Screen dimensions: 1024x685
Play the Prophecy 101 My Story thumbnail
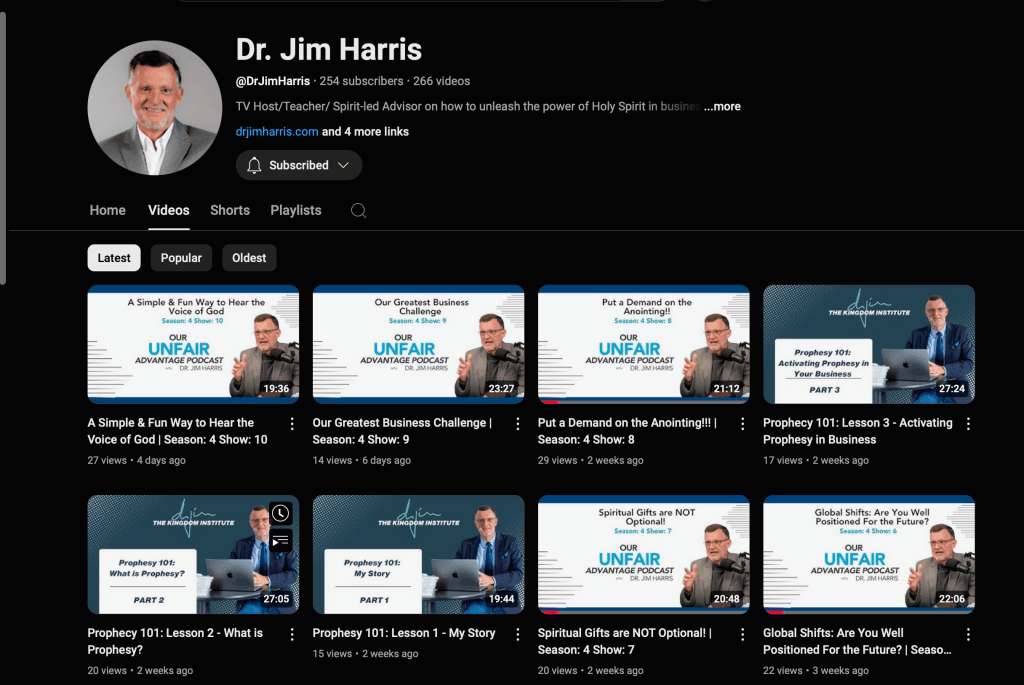coord(418,554)
